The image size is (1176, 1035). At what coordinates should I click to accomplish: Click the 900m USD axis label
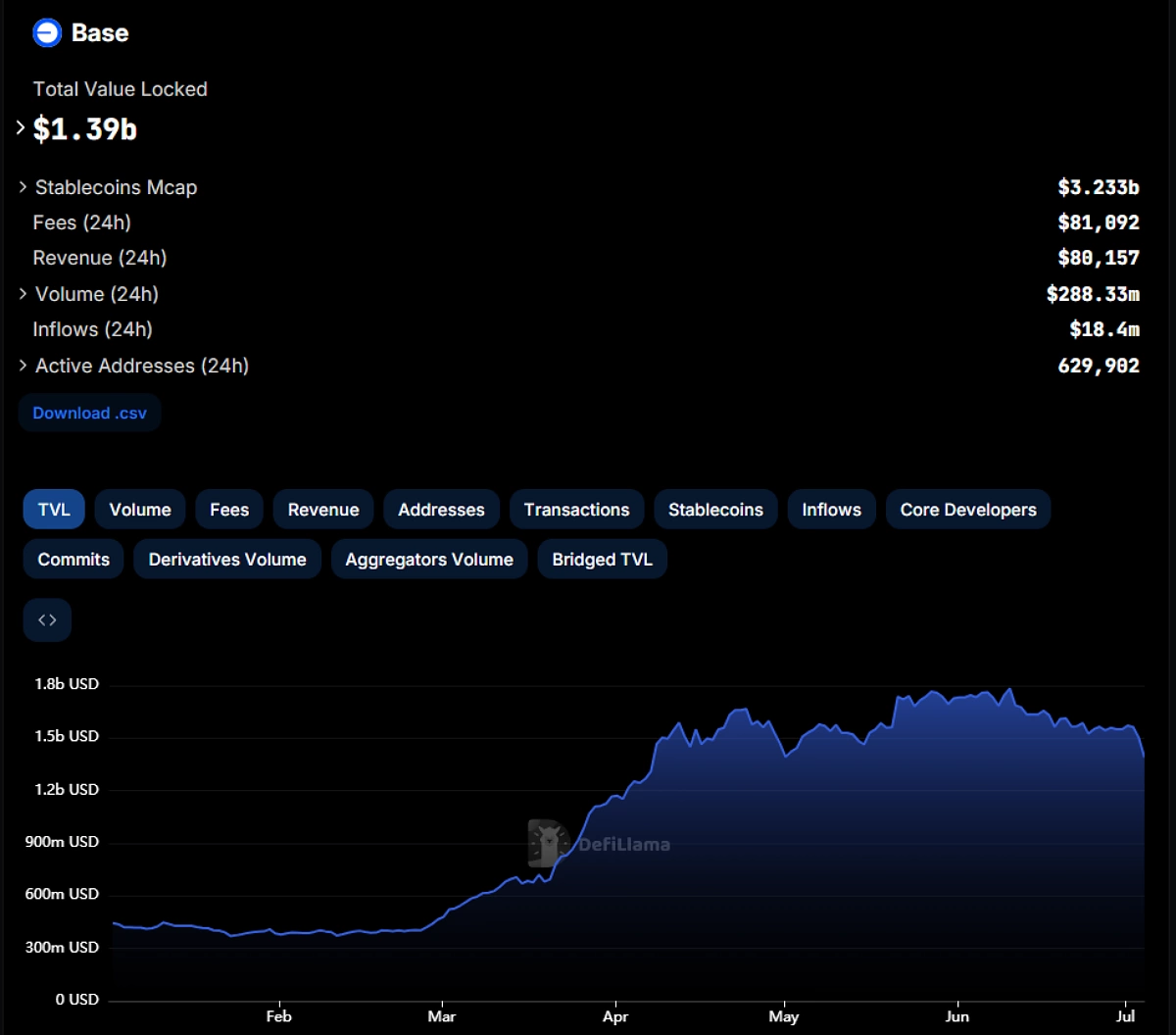pyautogui.click(x=63, y=842)
